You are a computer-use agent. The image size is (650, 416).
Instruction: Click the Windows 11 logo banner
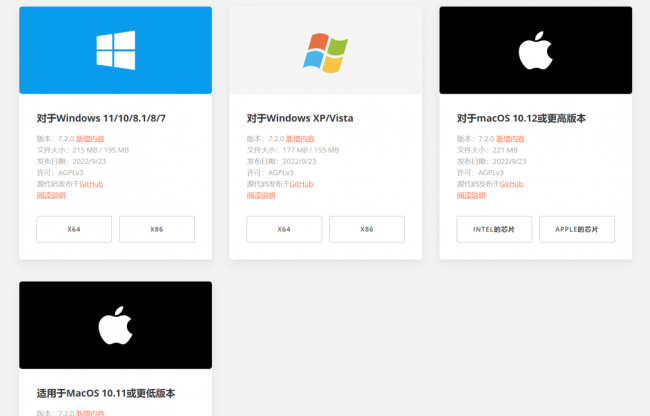pos(115,50)
